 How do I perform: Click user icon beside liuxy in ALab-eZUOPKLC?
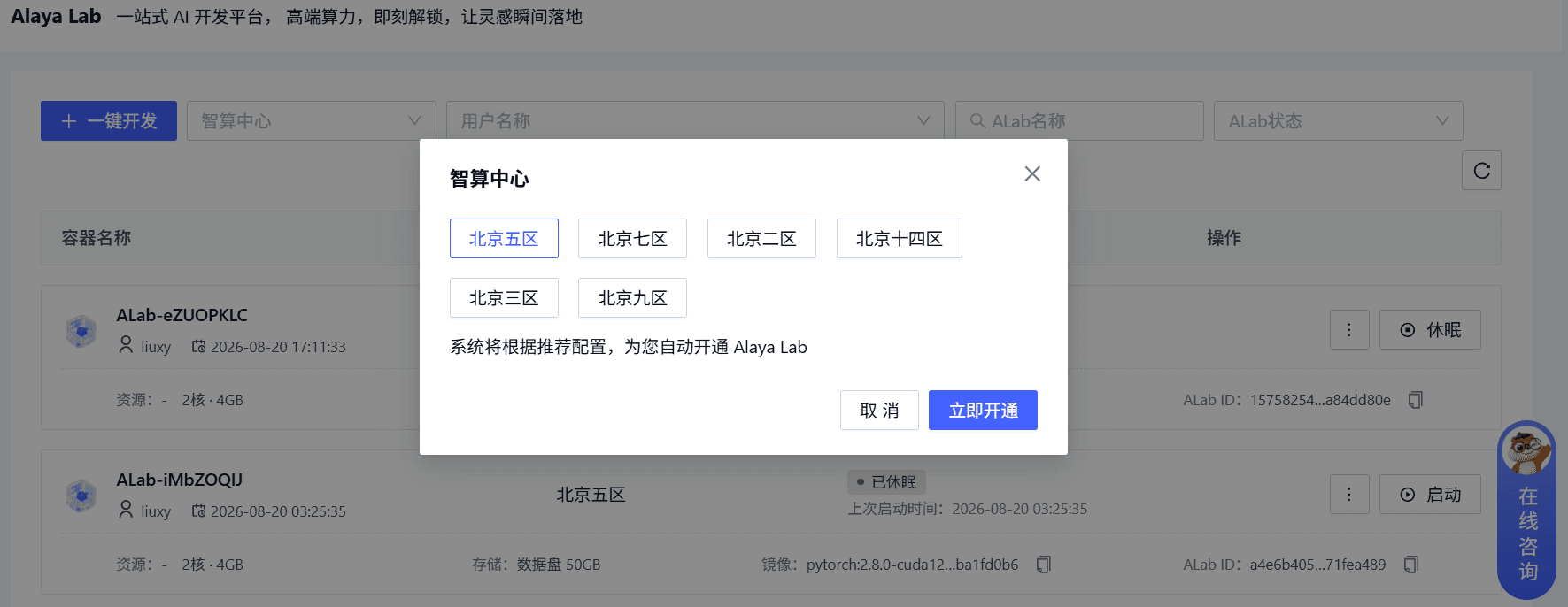click(x=126, y=345)
